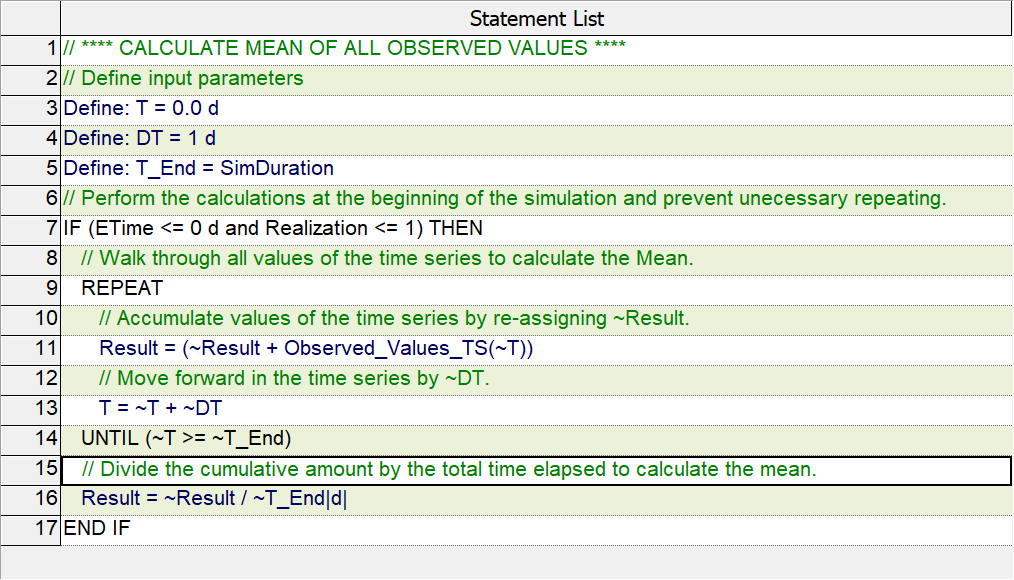Click the Statement List column header
The width and height of the screenshot is (1014, 580).
(x=536, y=18)
